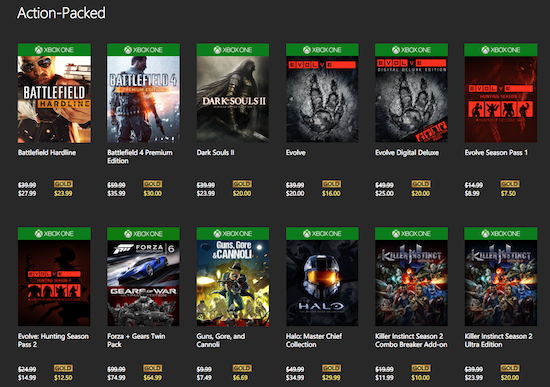Open the Battlefield Hardline cover art

tap(54, 99)
